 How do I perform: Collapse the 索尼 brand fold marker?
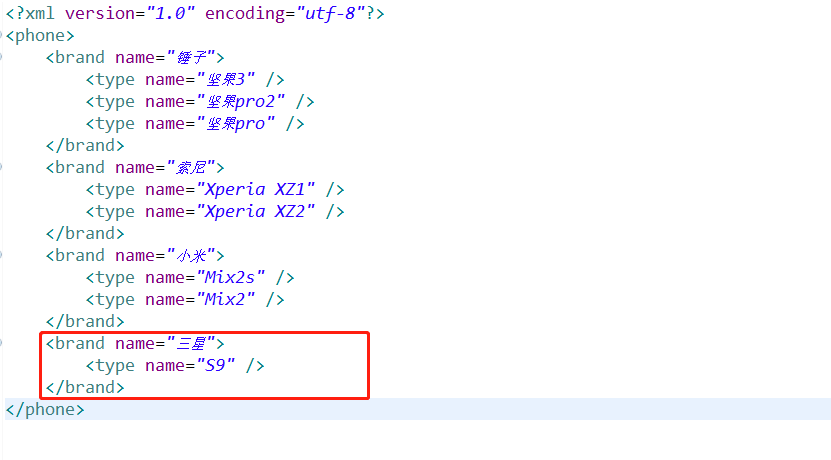(x=1, y=167)
